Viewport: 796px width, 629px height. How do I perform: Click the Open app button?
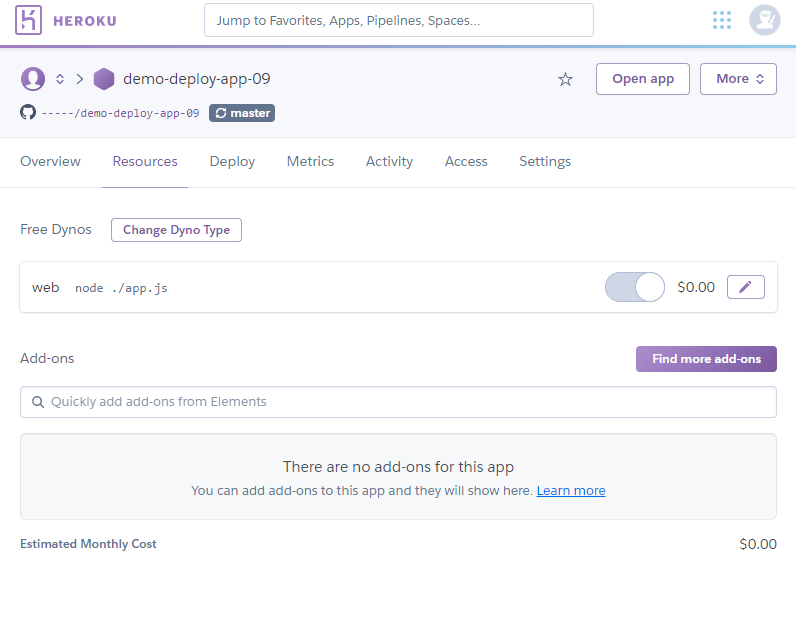click(x=643, y=79)
